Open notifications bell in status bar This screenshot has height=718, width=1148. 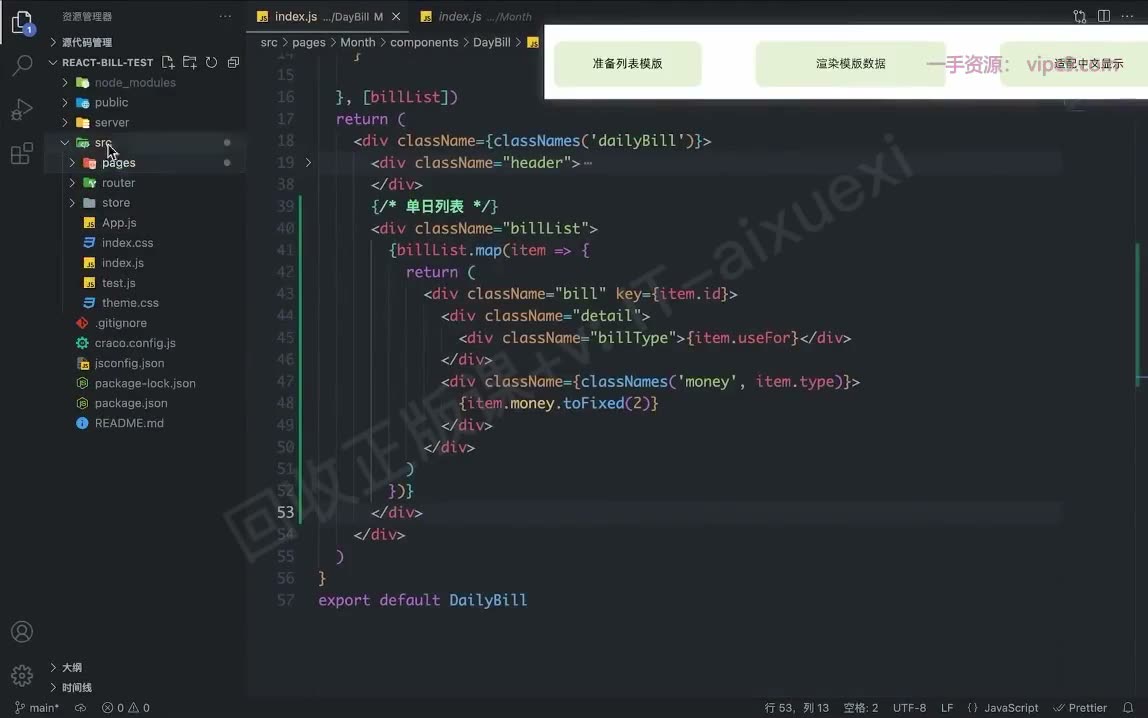1128,708
